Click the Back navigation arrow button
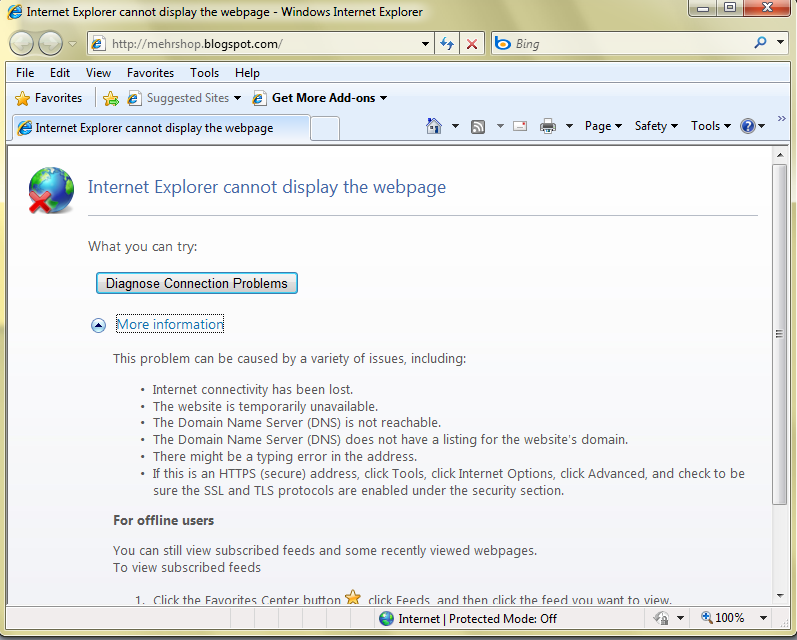This screenshot has width=797, height=640. pyautogui.click(x=21, y=43)
